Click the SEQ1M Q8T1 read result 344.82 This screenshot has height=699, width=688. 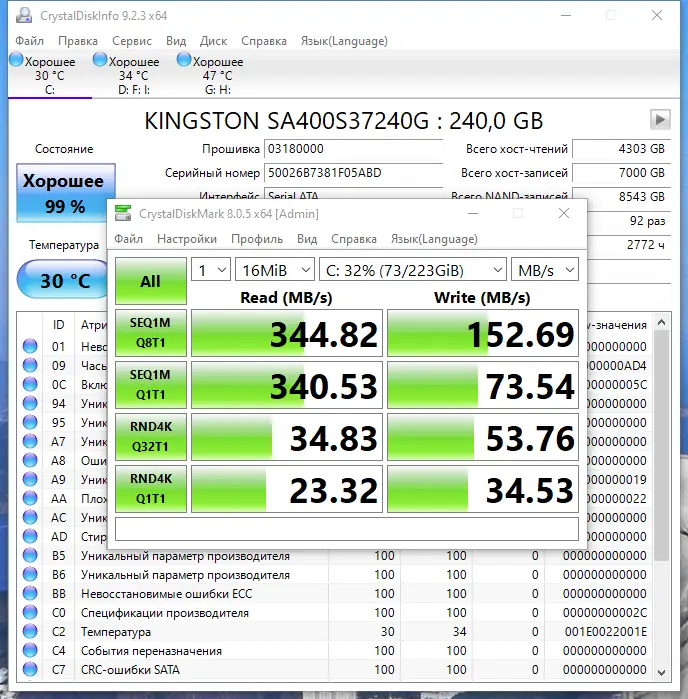pyautogui.click(x=287, y=333)
